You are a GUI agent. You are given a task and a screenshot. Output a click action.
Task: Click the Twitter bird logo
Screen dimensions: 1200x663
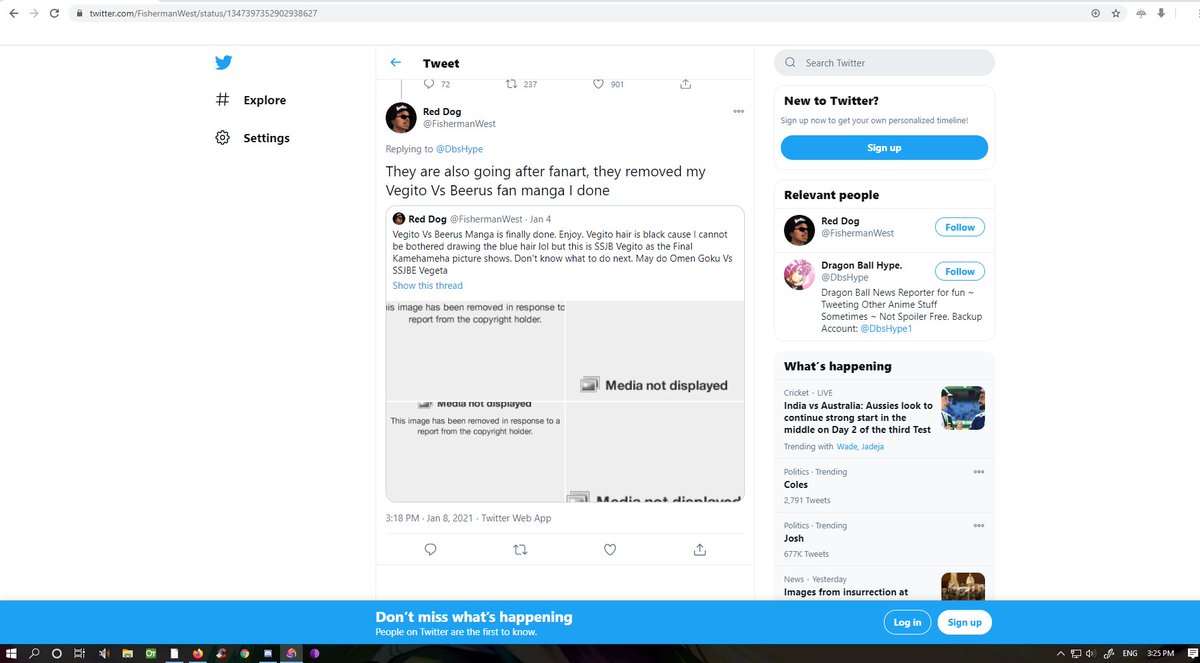tap(223, 63)
